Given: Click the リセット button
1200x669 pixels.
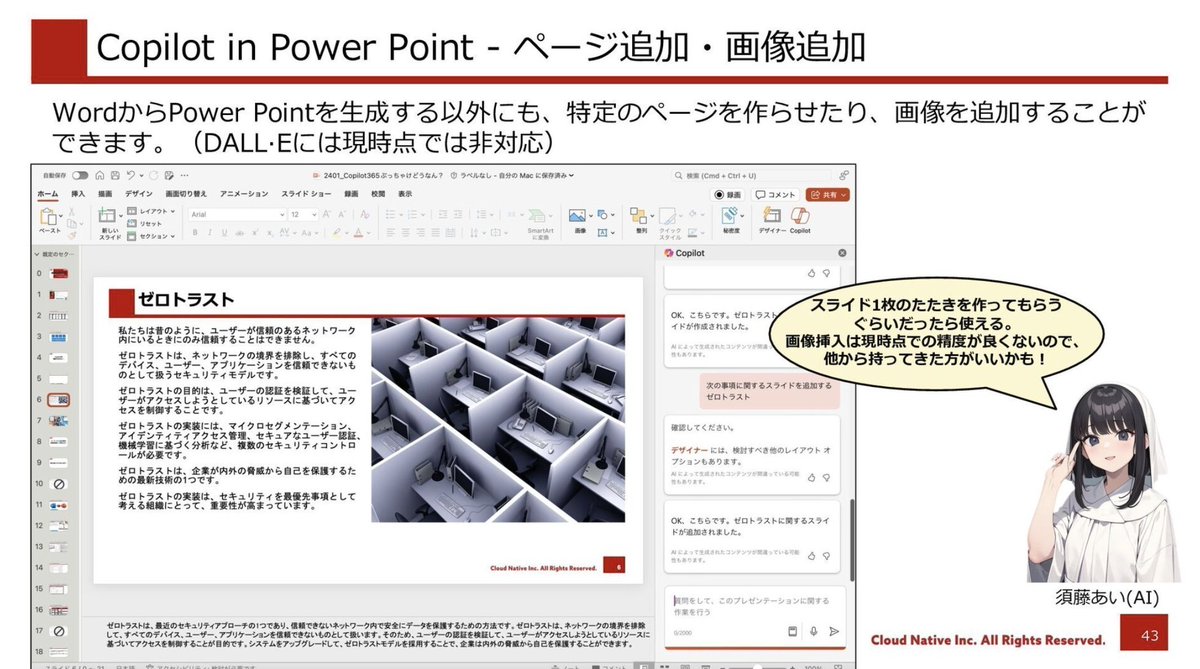Looking at the screenshot, I should click(x=146, y=224).
